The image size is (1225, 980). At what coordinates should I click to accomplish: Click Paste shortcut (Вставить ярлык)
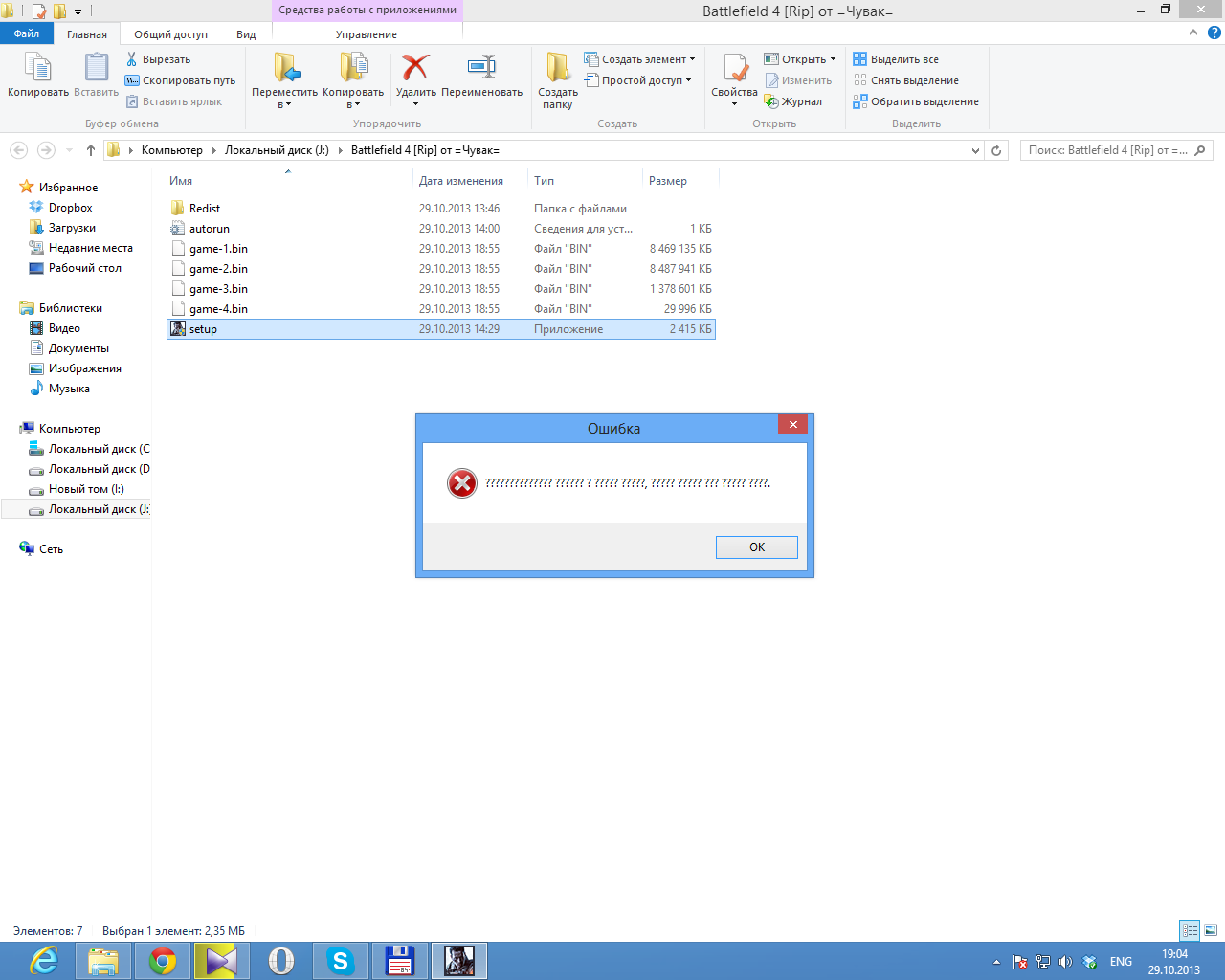pos(174,101)
